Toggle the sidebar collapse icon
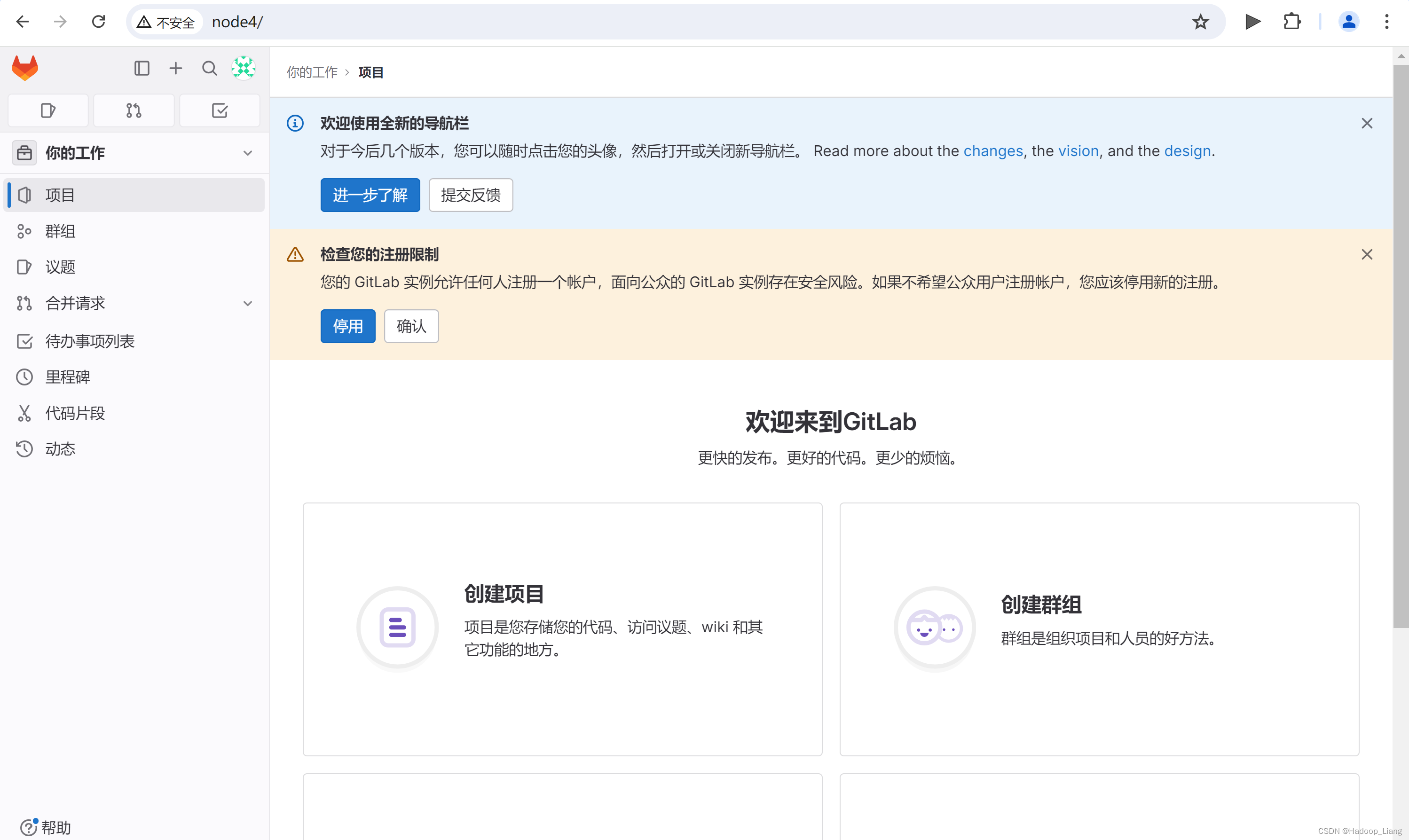This screenshot has height=840, width=1409. (142, 69)
